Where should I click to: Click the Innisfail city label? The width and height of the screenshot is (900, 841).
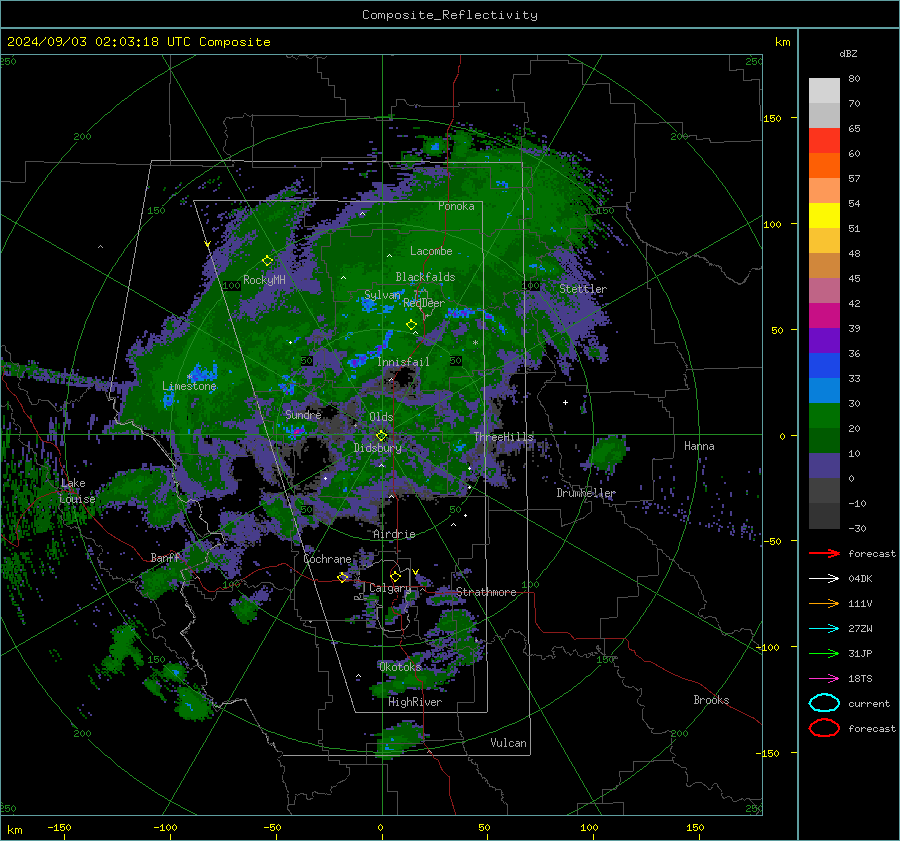pyautogui.click(x=403, y=362)
